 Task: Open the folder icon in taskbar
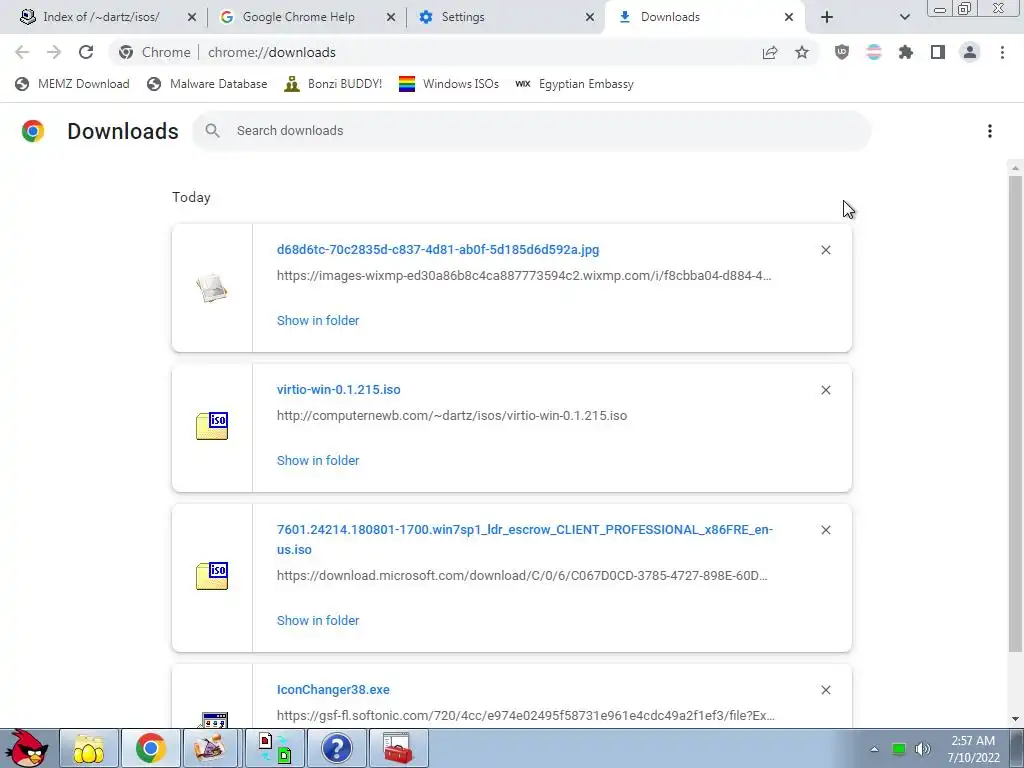[x=89, y=748]
